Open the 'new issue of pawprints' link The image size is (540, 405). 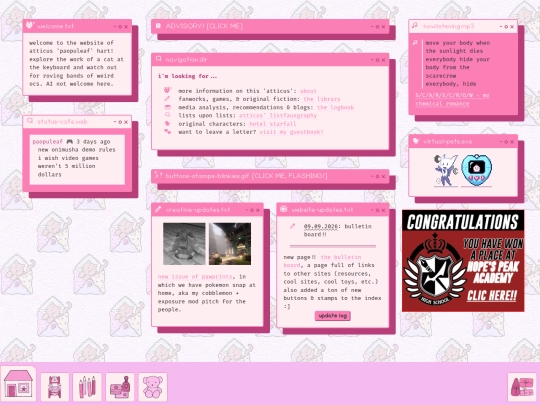tap(195, 277)
